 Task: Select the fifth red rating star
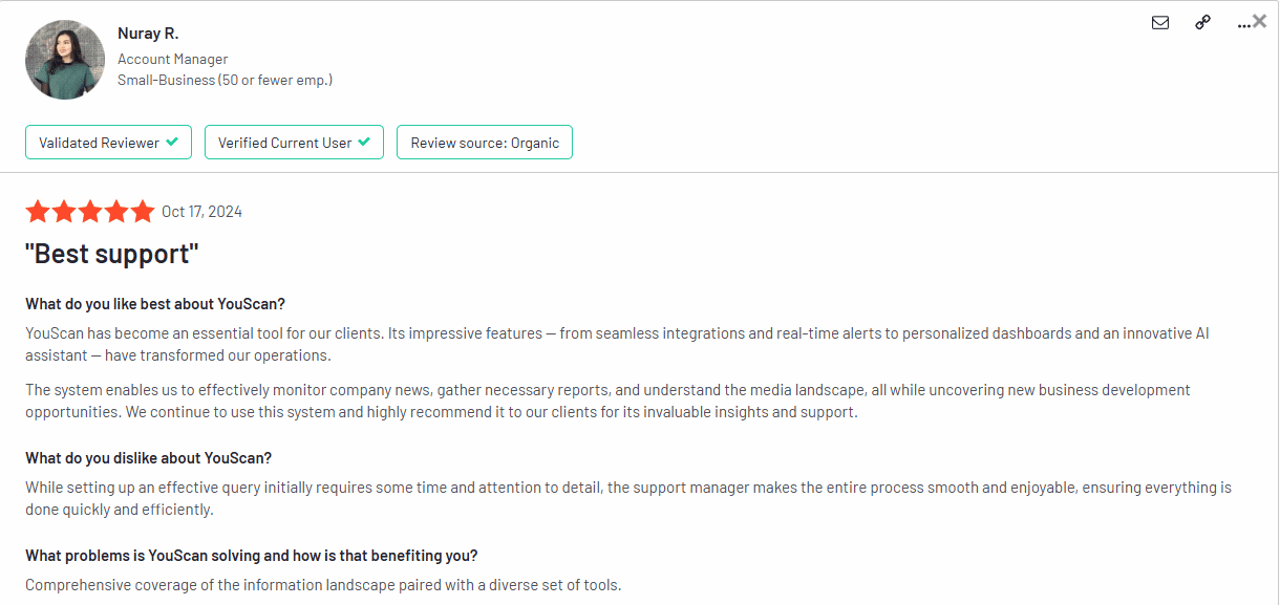coord(143,211)
